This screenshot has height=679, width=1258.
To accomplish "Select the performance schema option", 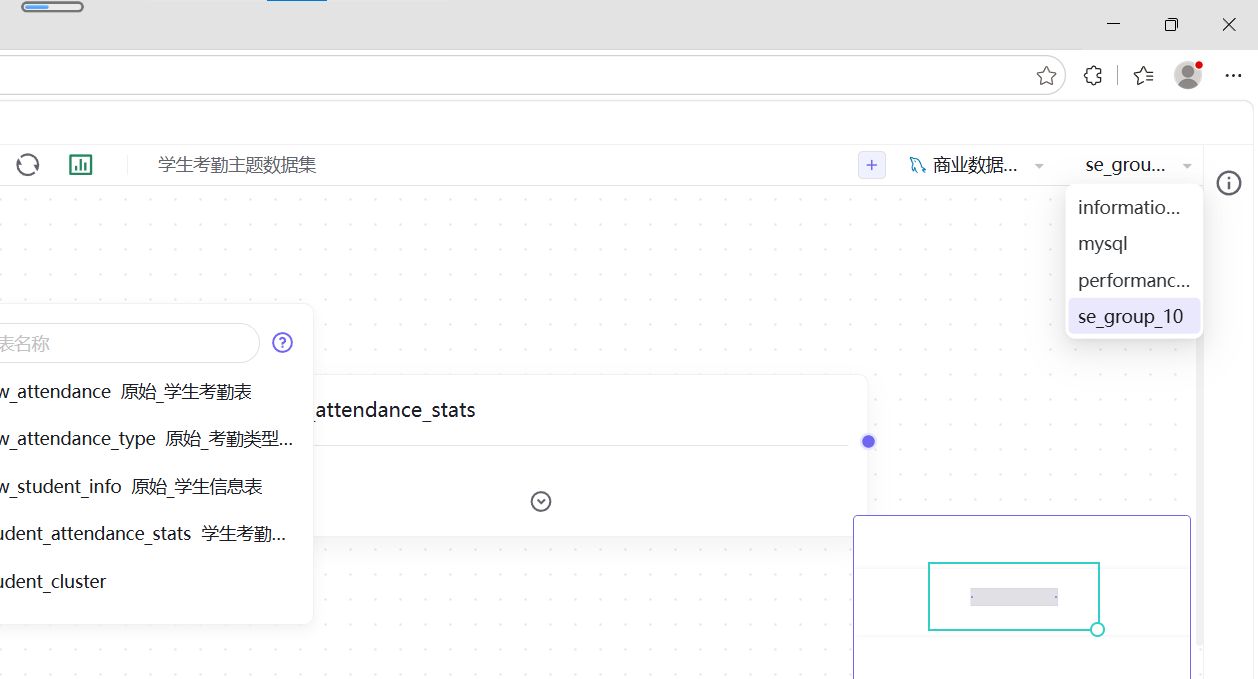I will coord(1134,281).
